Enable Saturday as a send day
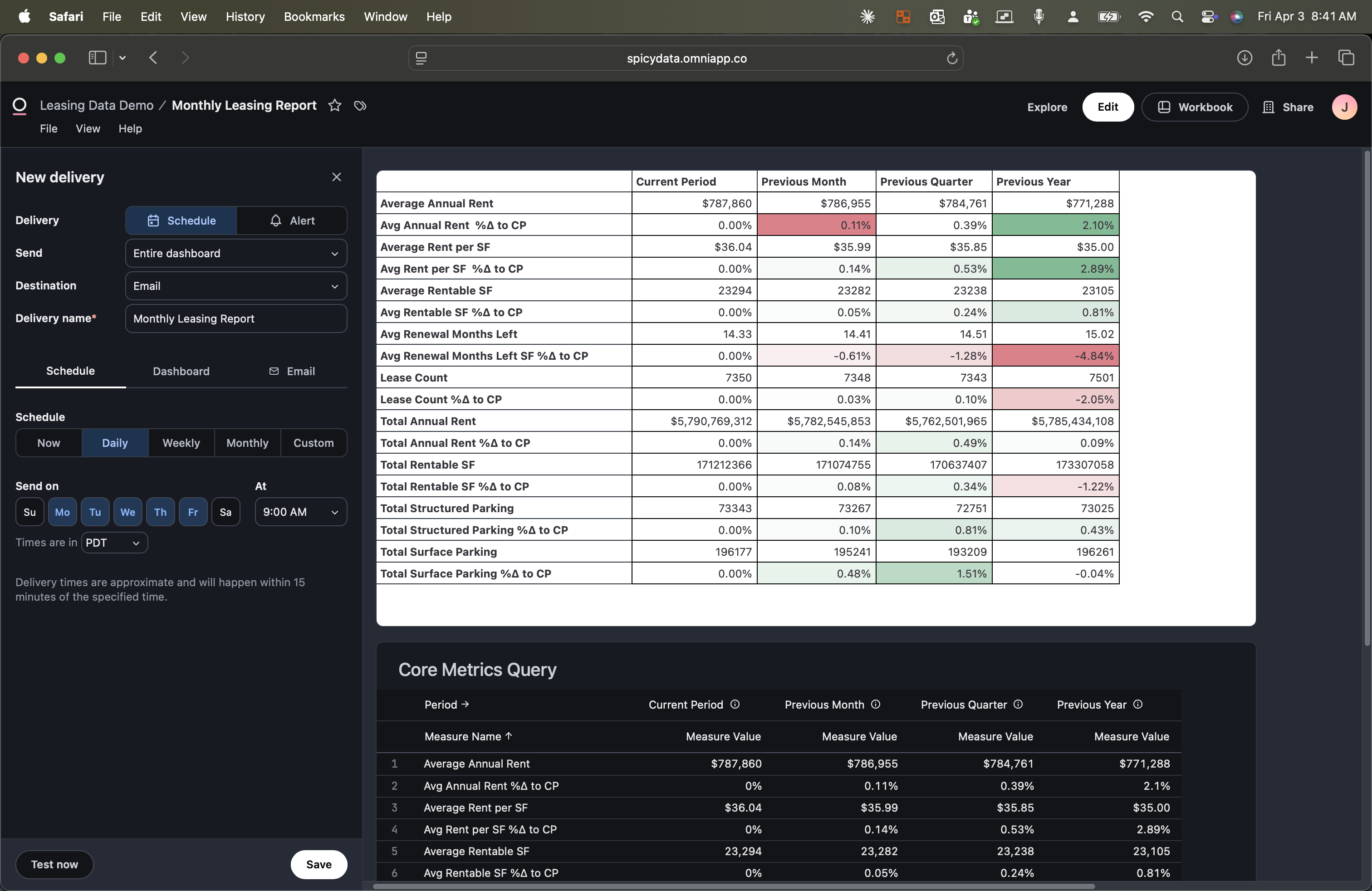The width and height of the screenshot is (1372, 891). pos(225,512)
